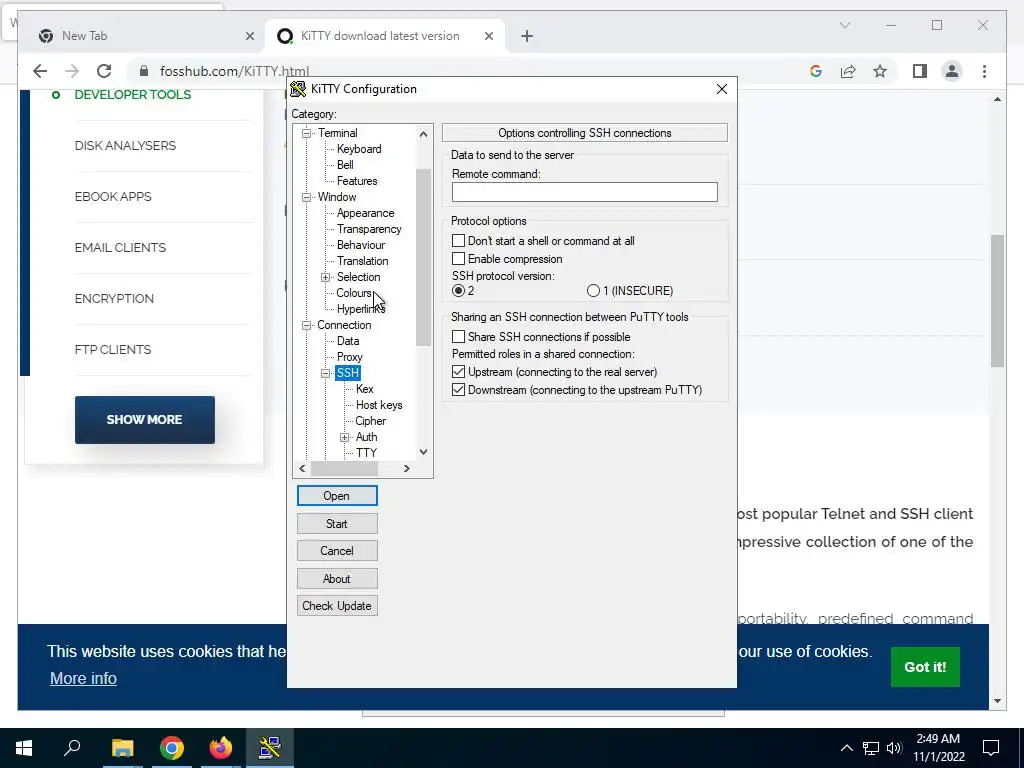Open FTP CLIENTS category on fosshub
1024x768 pixels.
pos(112,350)
